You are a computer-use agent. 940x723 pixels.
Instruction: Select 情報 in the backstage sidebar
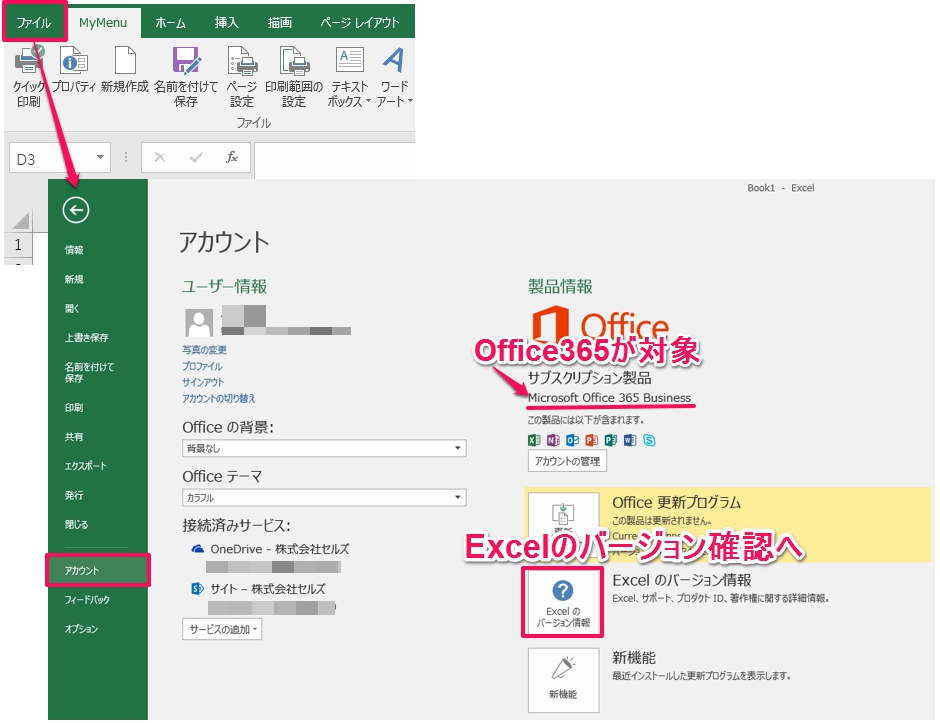[x=74, y=250]
